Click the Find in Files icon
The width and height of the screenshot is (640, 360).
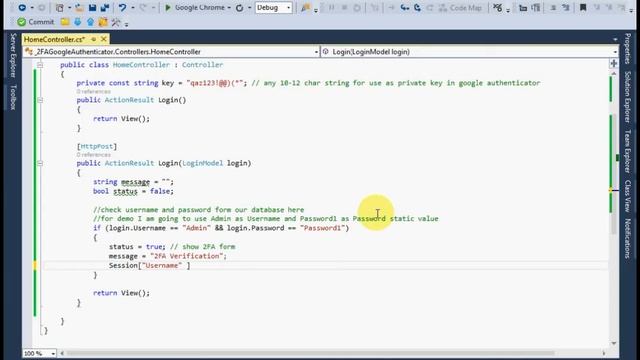(x=305, y=8)
